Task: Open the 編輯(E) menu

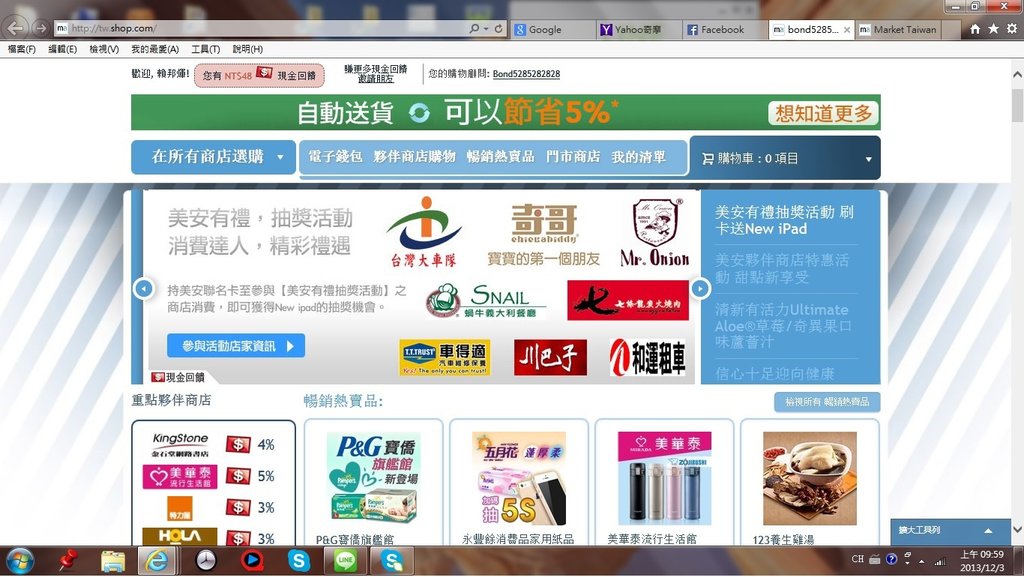Action: point(62,49)
